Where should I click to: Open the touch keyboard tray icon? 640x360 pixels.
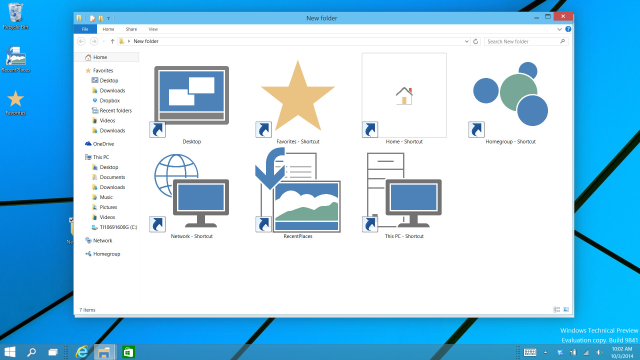pyautogui.click(x=530, y=352)
